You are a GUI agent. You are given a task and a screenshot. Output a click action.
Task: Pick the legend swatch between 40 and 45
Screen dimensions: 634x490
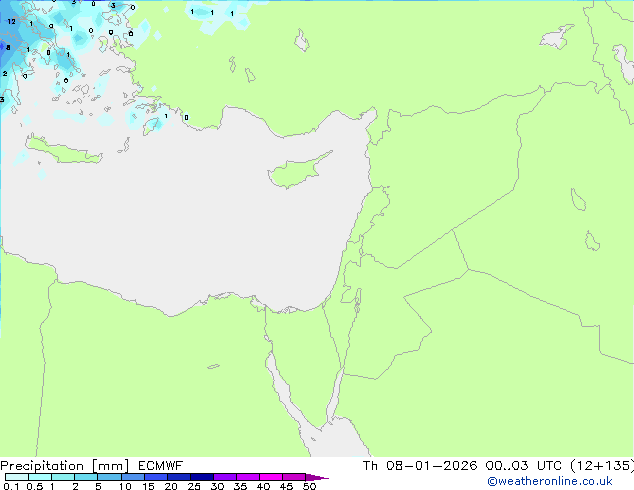point(271,477)
